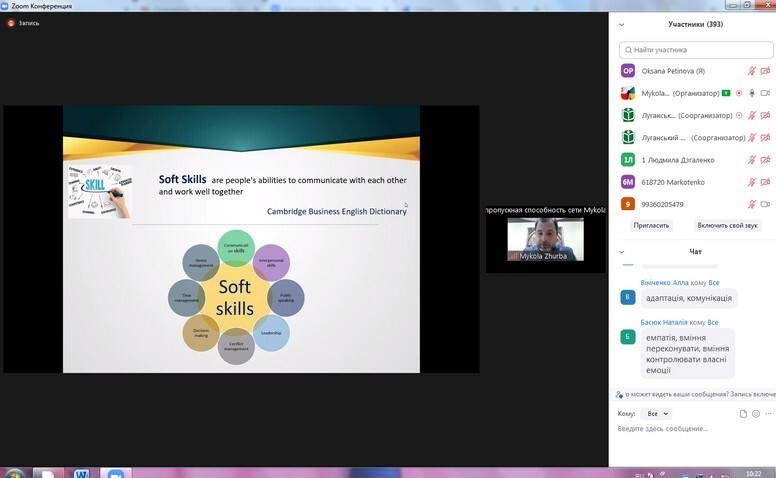Click the muted mic icon for 1 Людмила Дзгаленко
This screenshot has height=478, width=776.
[752, 160]
